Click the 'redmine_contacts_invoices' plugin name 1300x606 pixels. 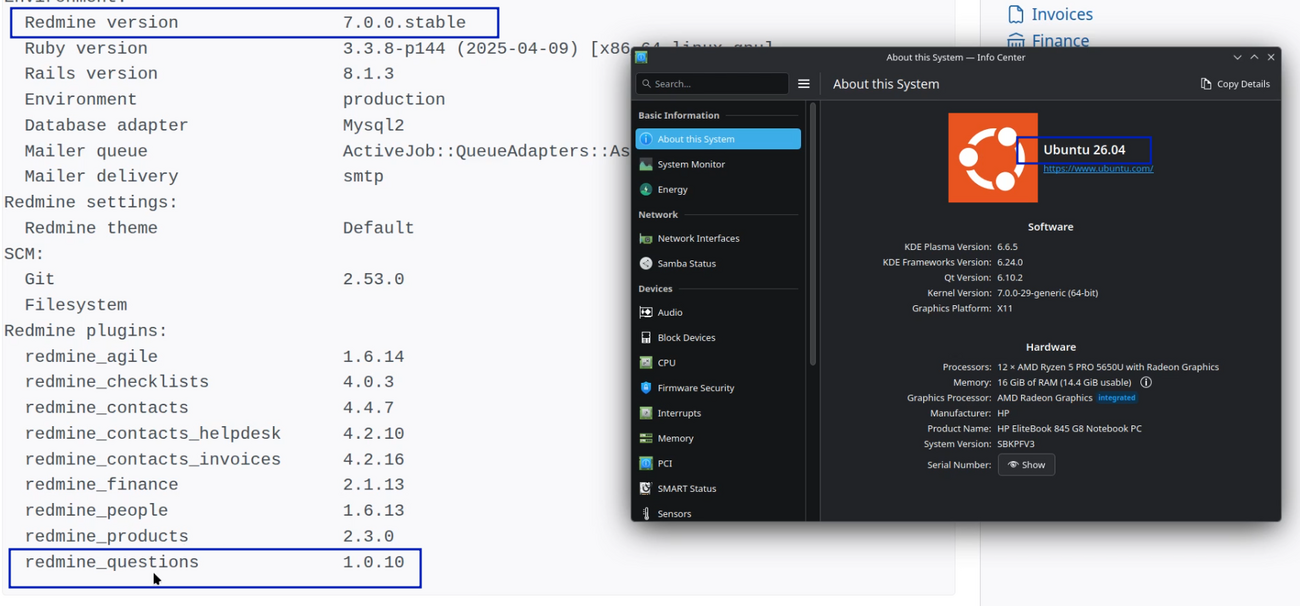153,460
